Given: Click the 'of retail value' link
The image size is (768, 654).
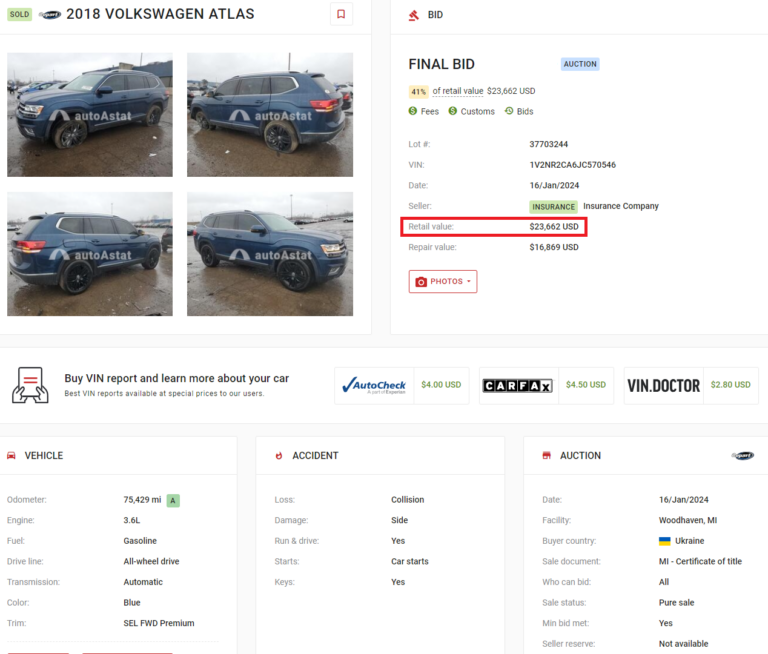Looking at the screenshot, I should point(457,91).
